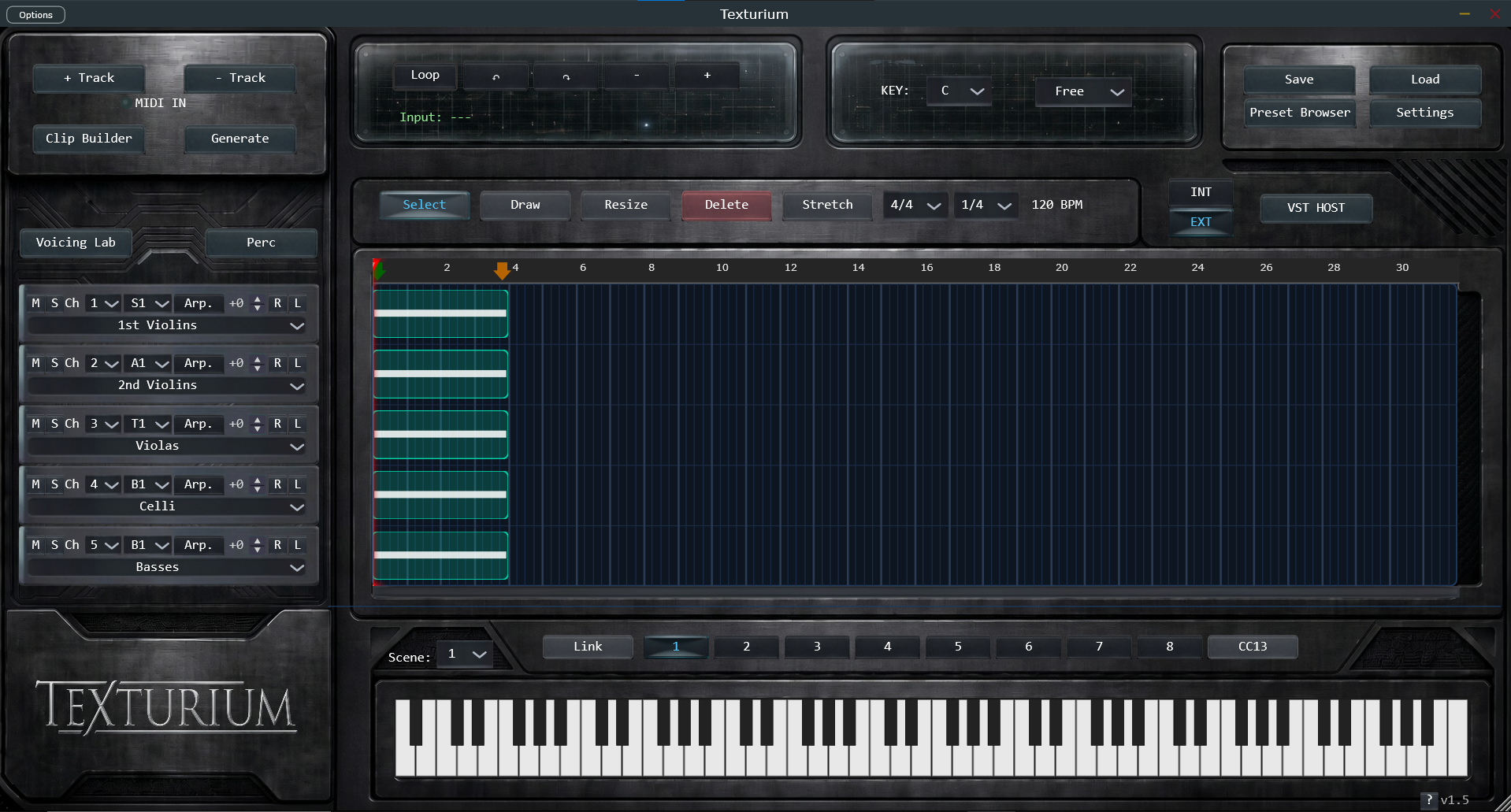Viewport: 1511px width, 812px height.
Task: Click the L button on the Celli track
Action: tap(298, 484)
